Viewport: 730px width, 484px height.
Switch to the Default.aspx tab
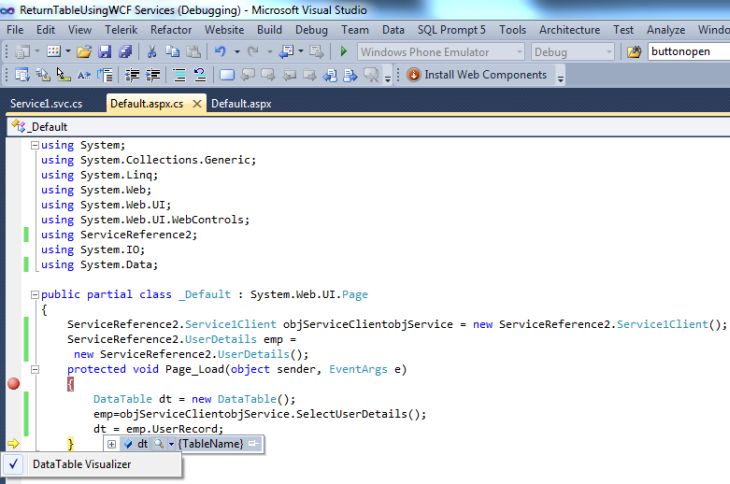point(241,104)
